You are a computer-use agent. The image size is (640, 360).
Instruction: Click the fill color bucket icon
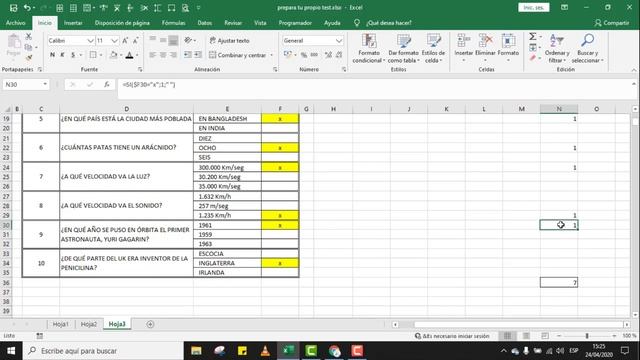(113, 55)
